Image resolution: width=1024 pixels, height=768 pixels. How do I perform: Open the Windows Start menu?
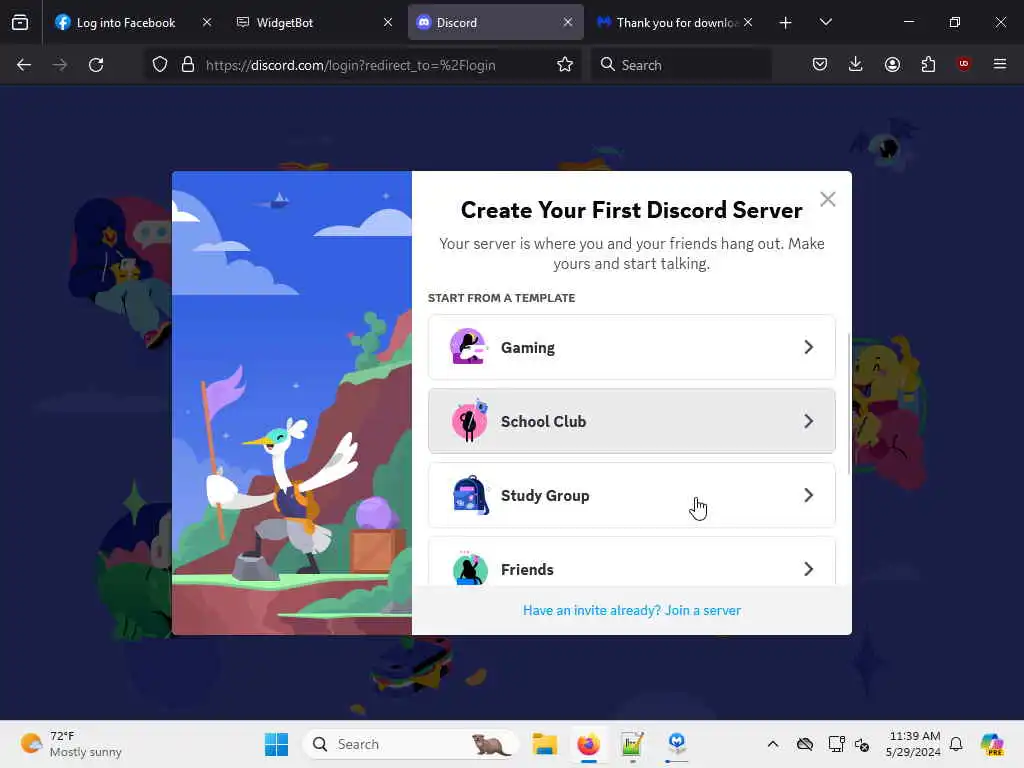[x=276, y=744]
